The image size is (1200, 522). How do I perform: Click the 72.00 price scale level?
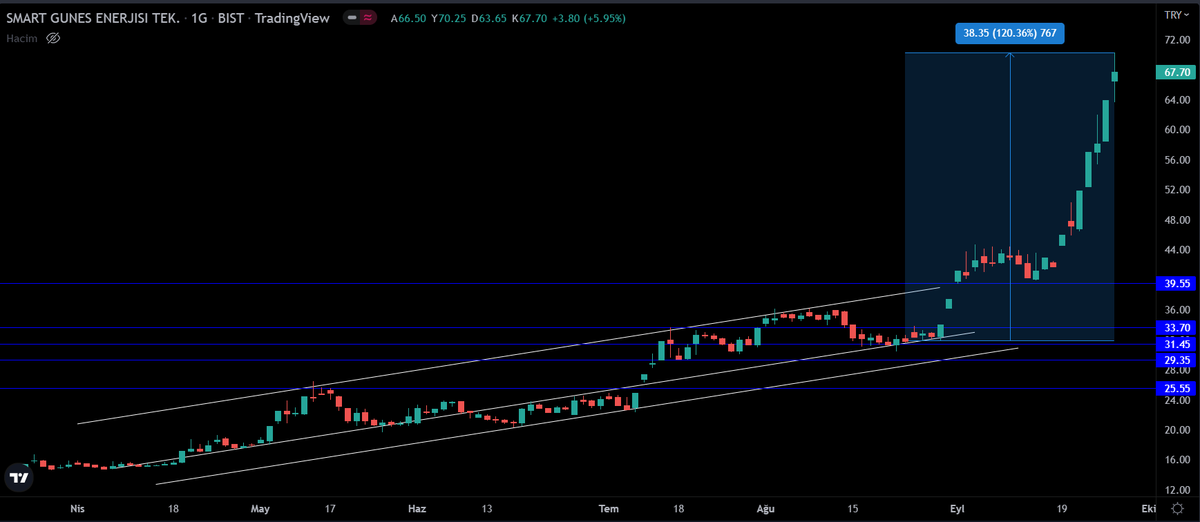(1176, 40)
